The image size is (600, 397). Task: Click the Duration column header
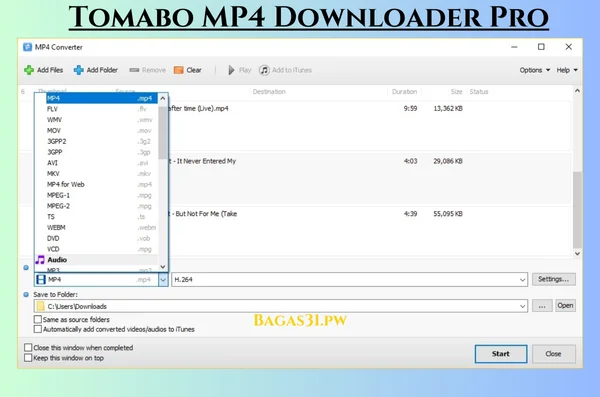(x=404, y=91)
